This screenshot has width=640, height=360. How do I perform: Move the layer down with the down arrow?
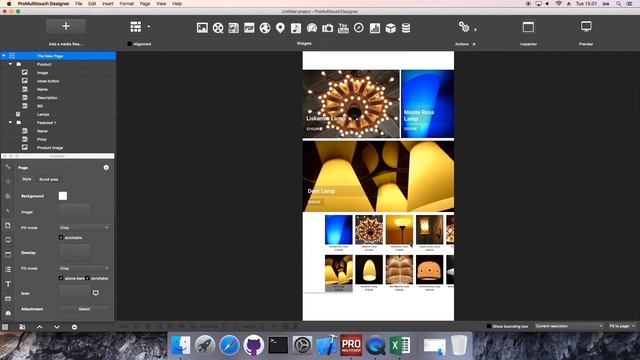[57, 327]
